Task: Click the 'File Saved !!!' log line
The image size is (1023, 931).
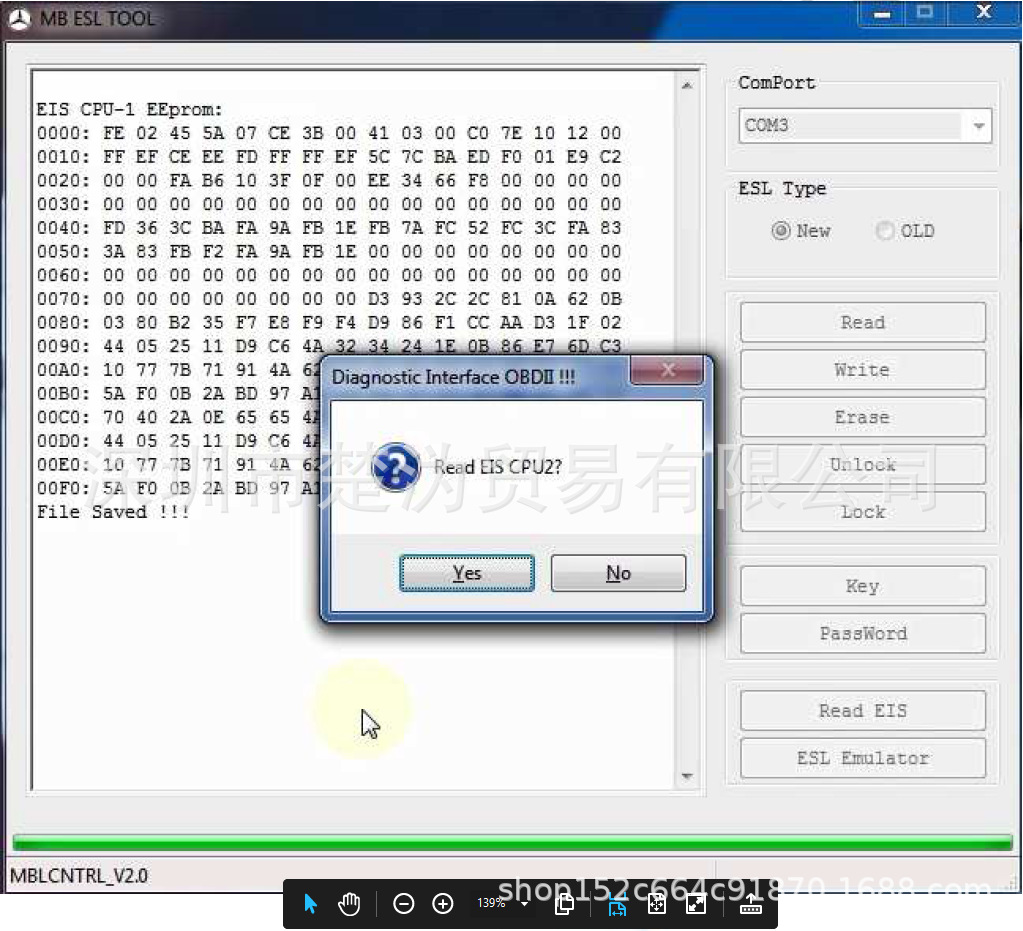Action: pyautogui.click(x=113, y=511)
